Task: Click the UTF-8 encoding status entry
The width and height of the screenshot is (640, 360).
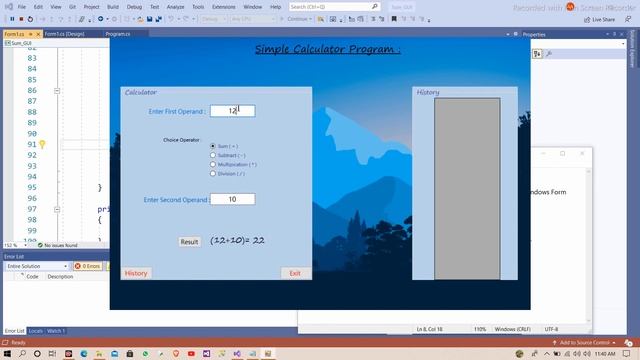Action: point(551,329)
